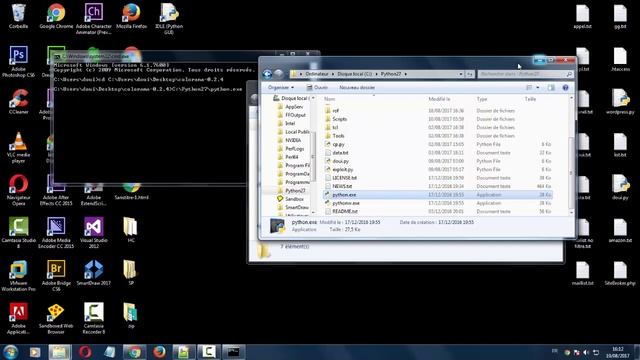Open the zip folder on the desktop
This screenshot has width=640, height=360.
point(131,316)
